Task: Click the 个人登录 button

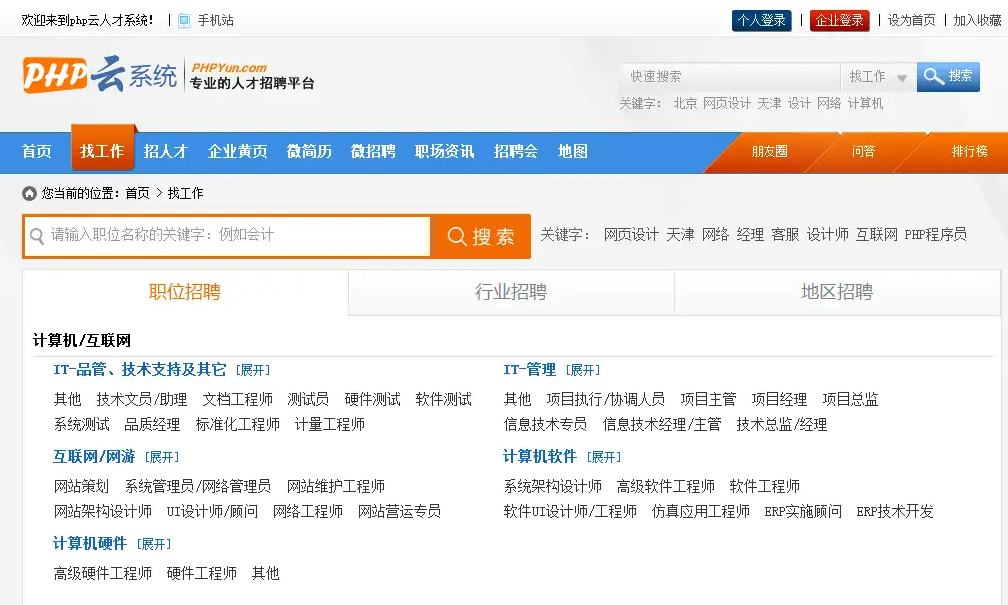Action: pyautogui.click(x=761, y=20)
